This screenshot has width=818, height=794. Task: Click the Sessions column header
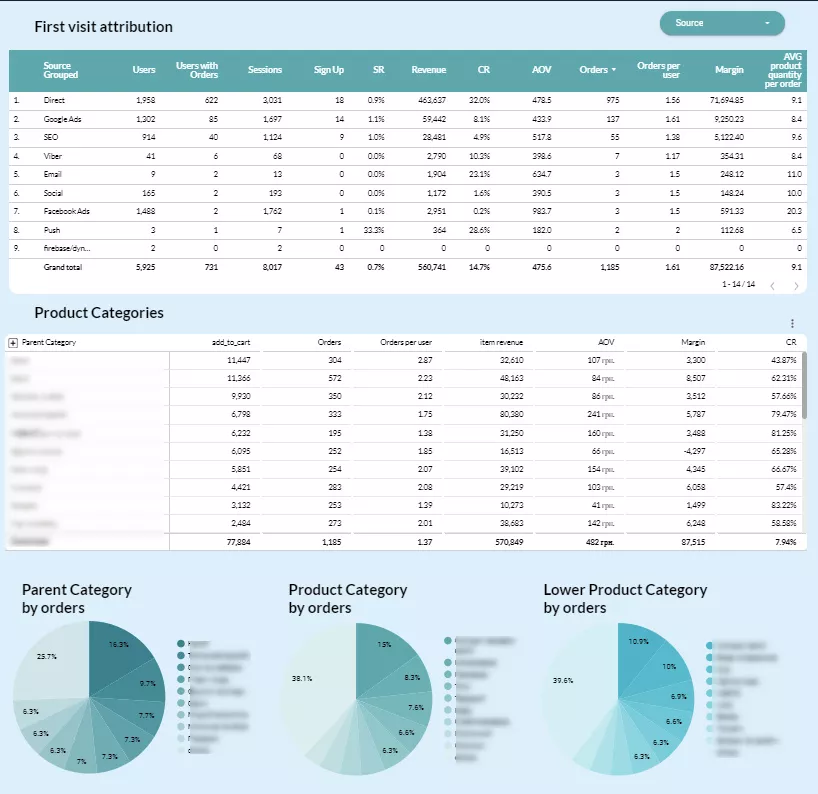tap(264, 70)
